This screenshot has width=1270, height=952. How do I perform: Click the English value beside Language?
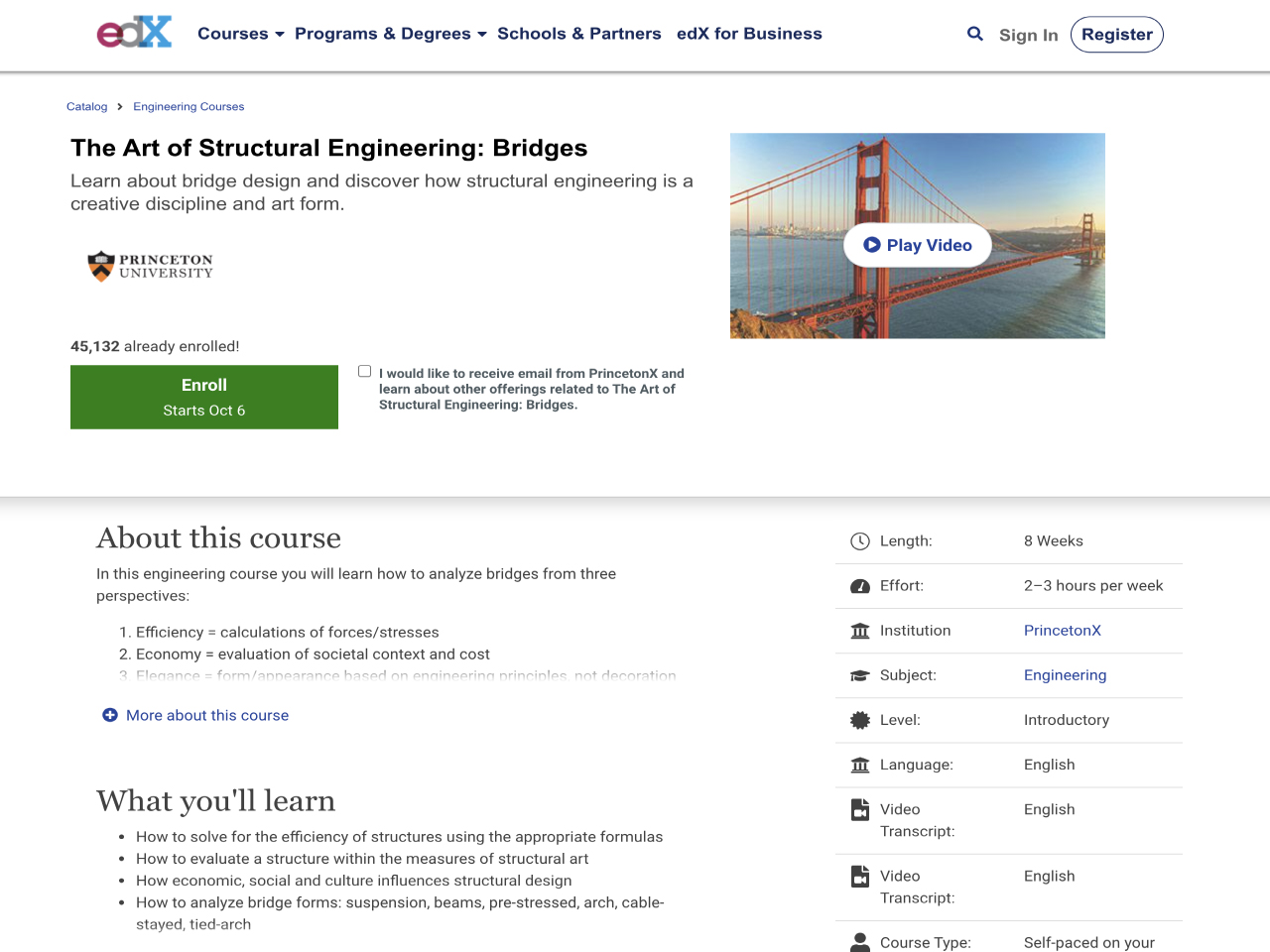tap(1050, 765)
